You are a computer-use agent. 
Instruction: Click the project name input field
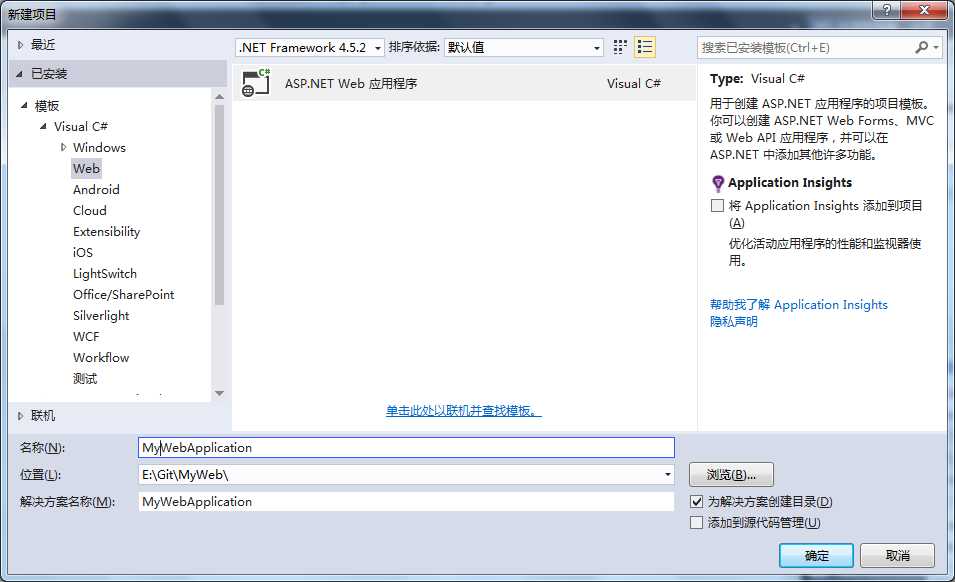coord(406,447)
